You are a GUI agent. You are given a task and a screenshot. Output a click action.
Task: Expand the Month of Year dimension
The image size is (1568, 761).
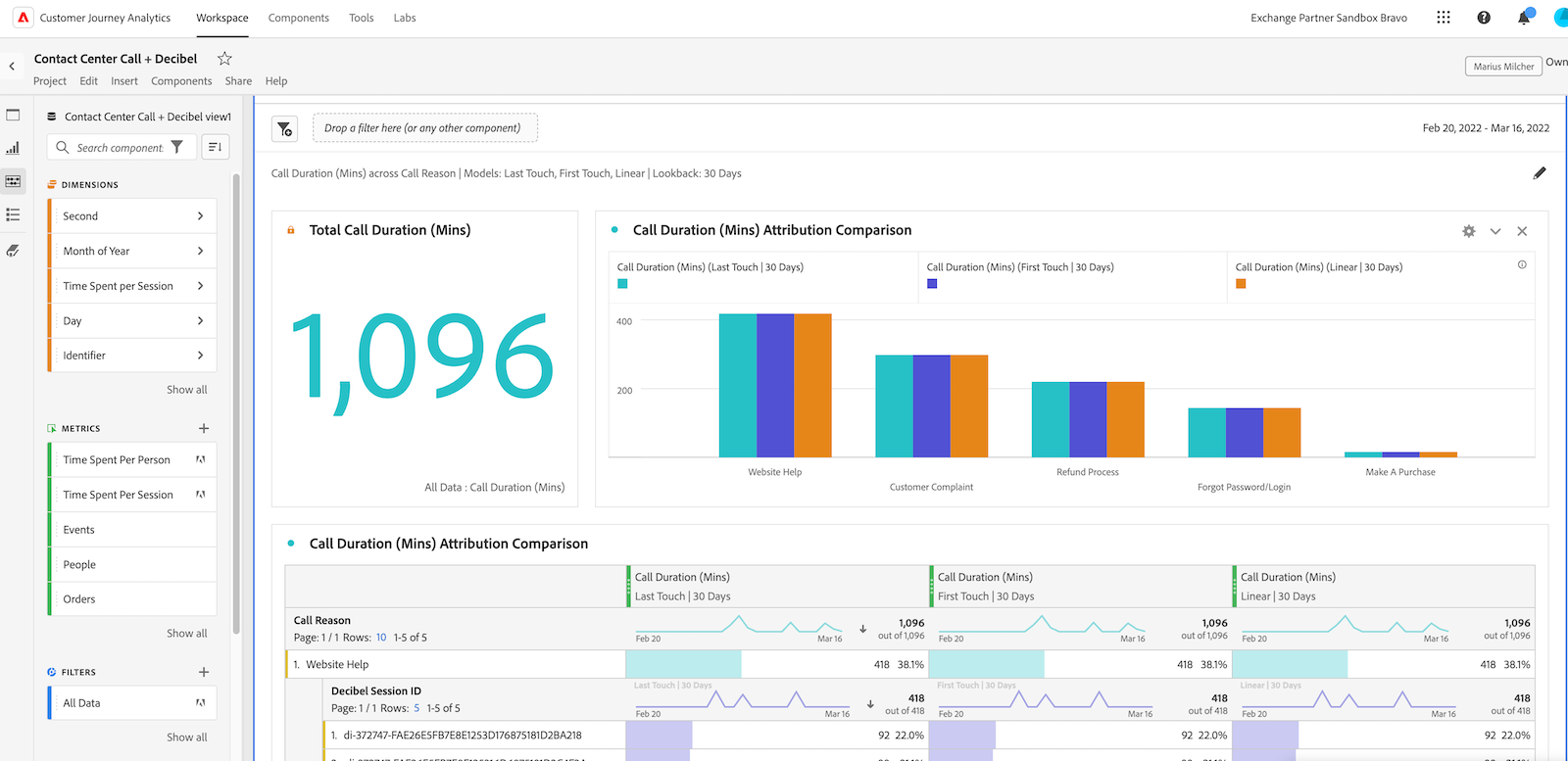pos(200,251)
